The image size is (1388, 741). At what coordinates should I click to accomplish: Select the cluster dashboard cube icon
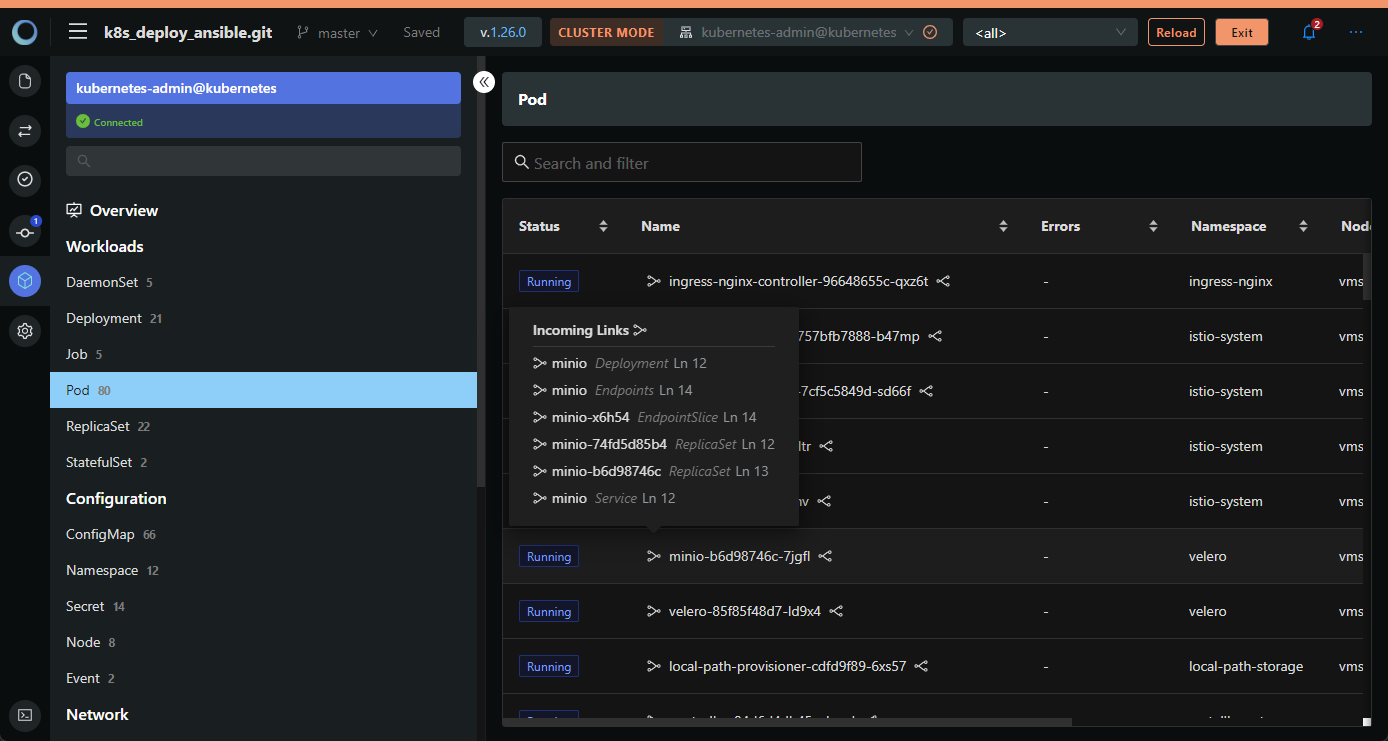pyautogui.click(x=25, y=281)
